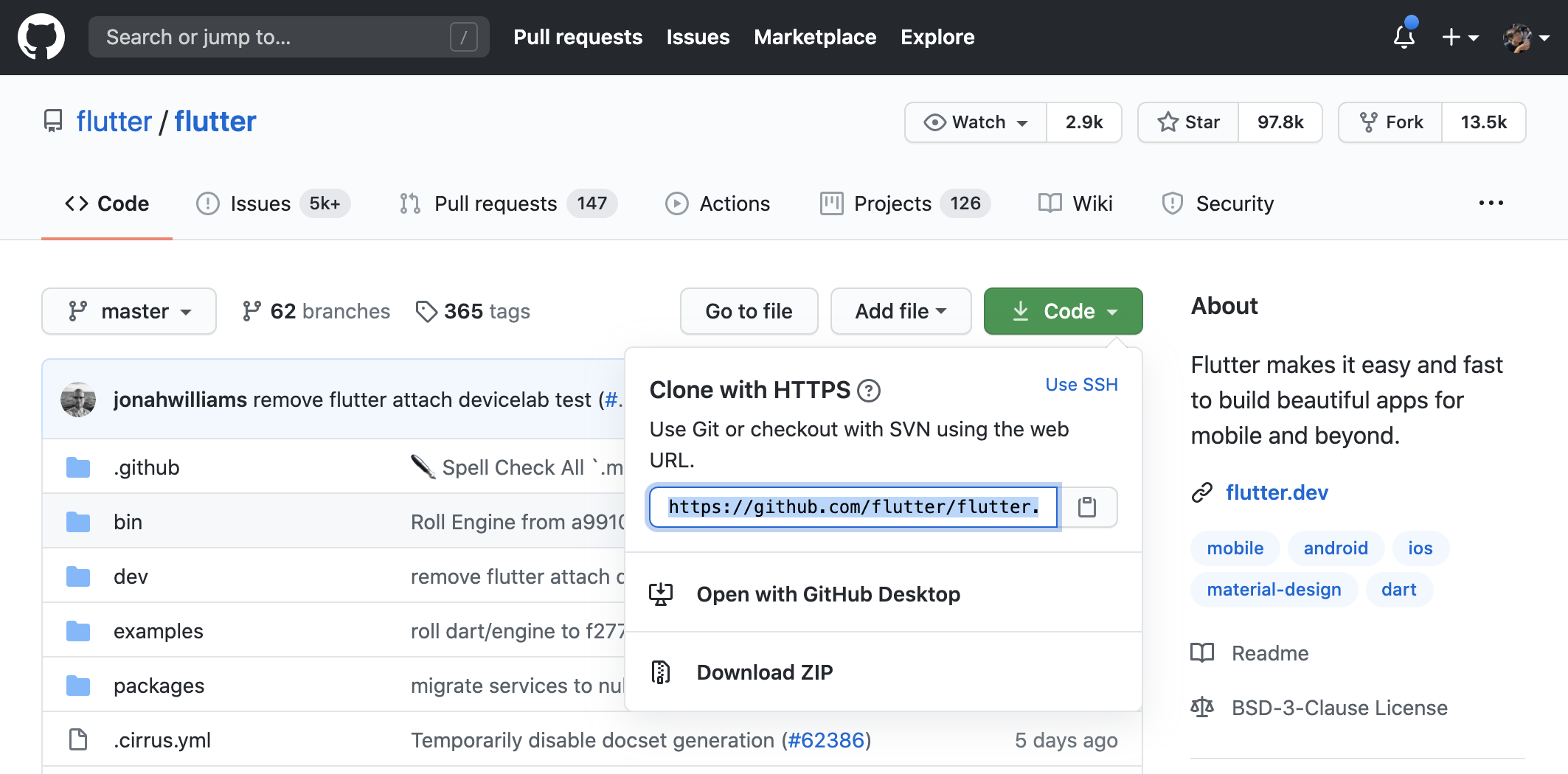Screen dimensions: 1568x774
Task: Click the material-design topic tag
Action: pyautogui.click(x=1274, y=590)
